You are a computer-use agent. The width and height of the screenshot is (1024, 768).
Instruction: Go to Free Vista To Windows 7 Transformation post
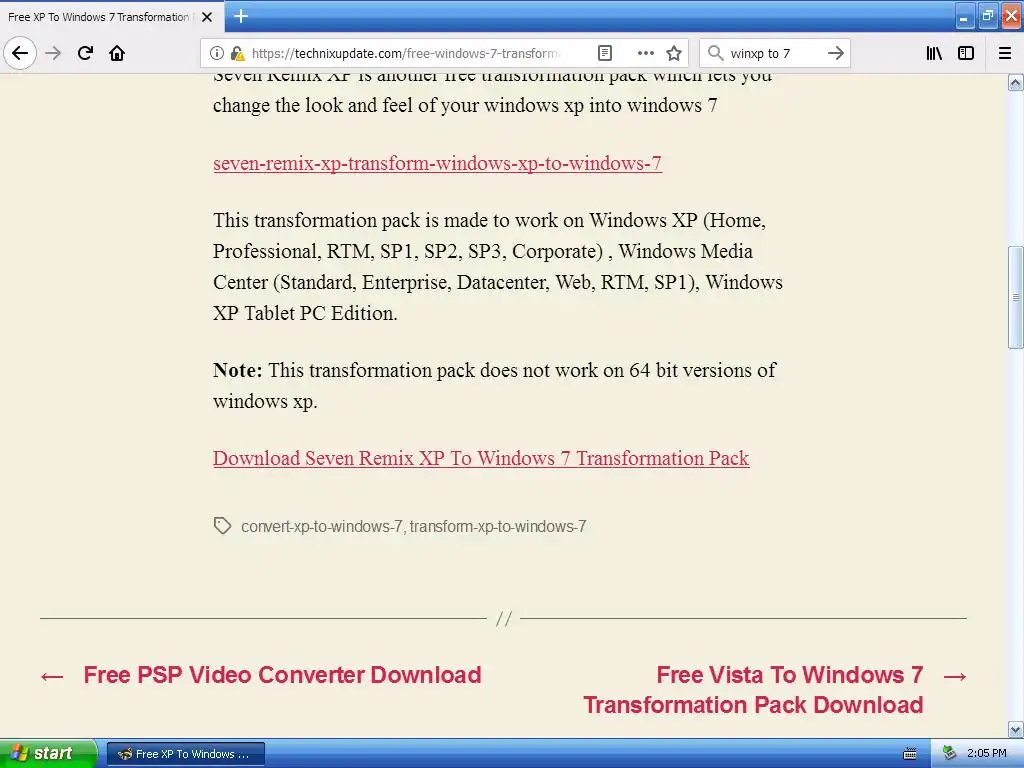(x=753, y=690)
